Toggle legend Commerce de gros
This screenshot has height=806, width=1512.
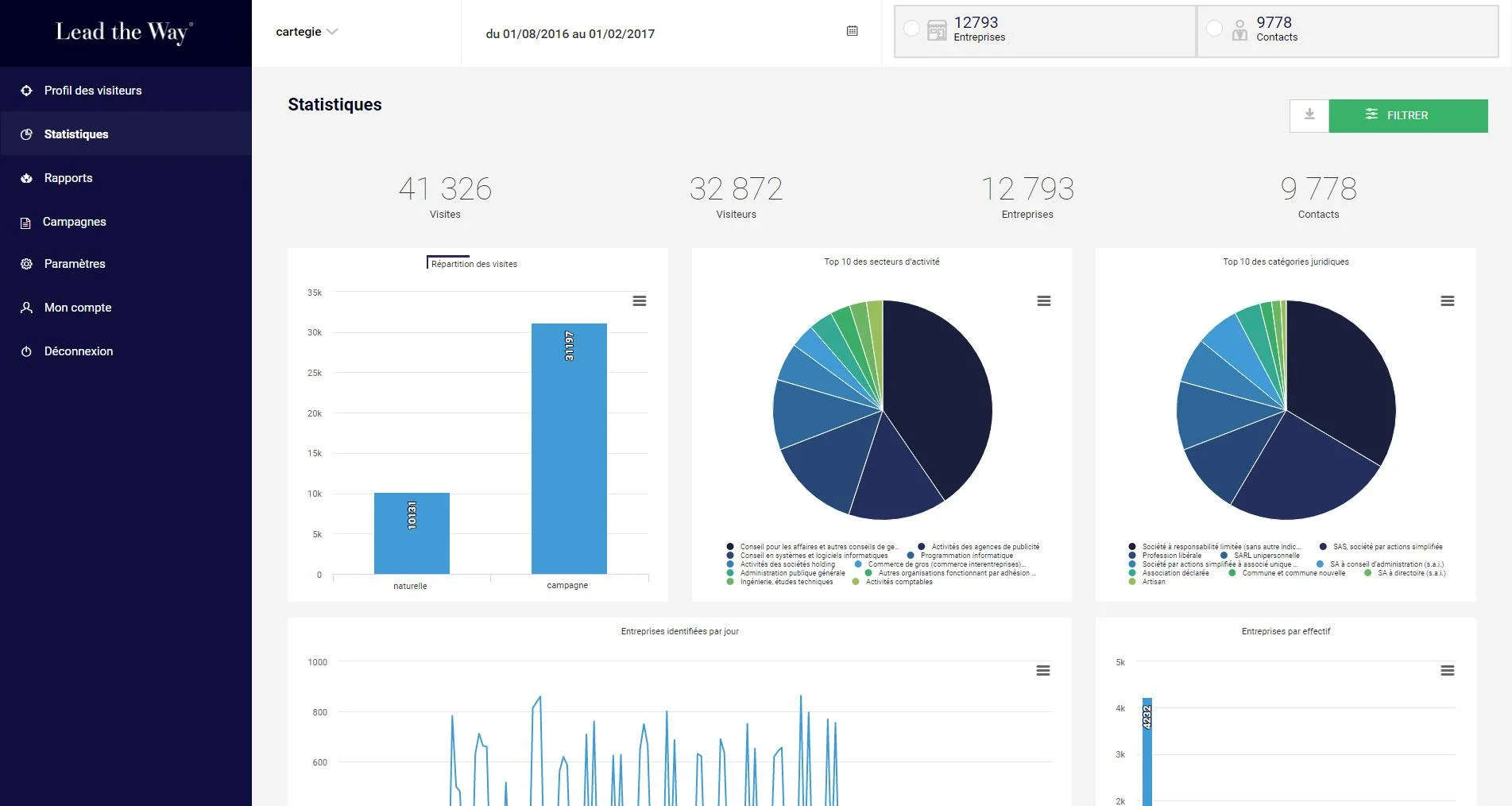pyautogui.click(x=941, y=564)
